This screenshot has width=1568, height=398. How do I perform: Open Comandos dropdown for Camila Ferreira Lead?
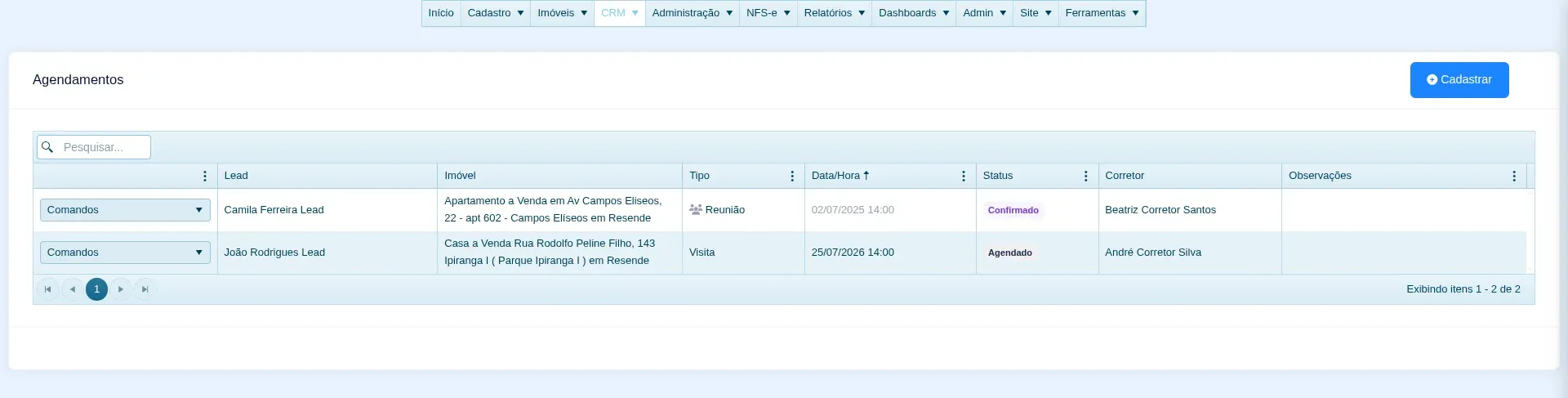click(x=125, y=210)
